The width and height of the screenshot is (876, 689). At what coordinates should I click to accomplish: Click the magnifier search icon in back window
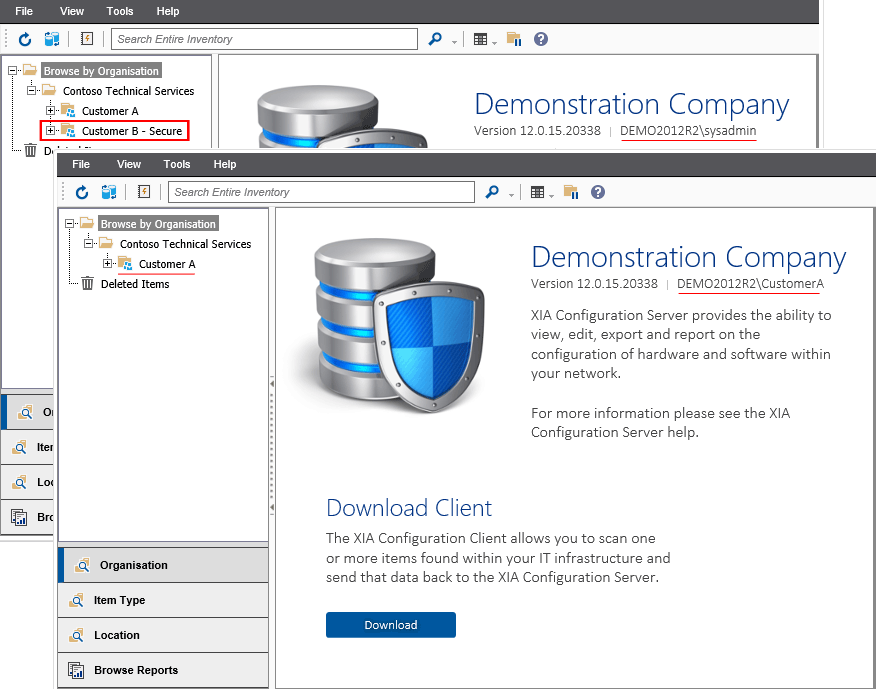click(x=435, y=39)
